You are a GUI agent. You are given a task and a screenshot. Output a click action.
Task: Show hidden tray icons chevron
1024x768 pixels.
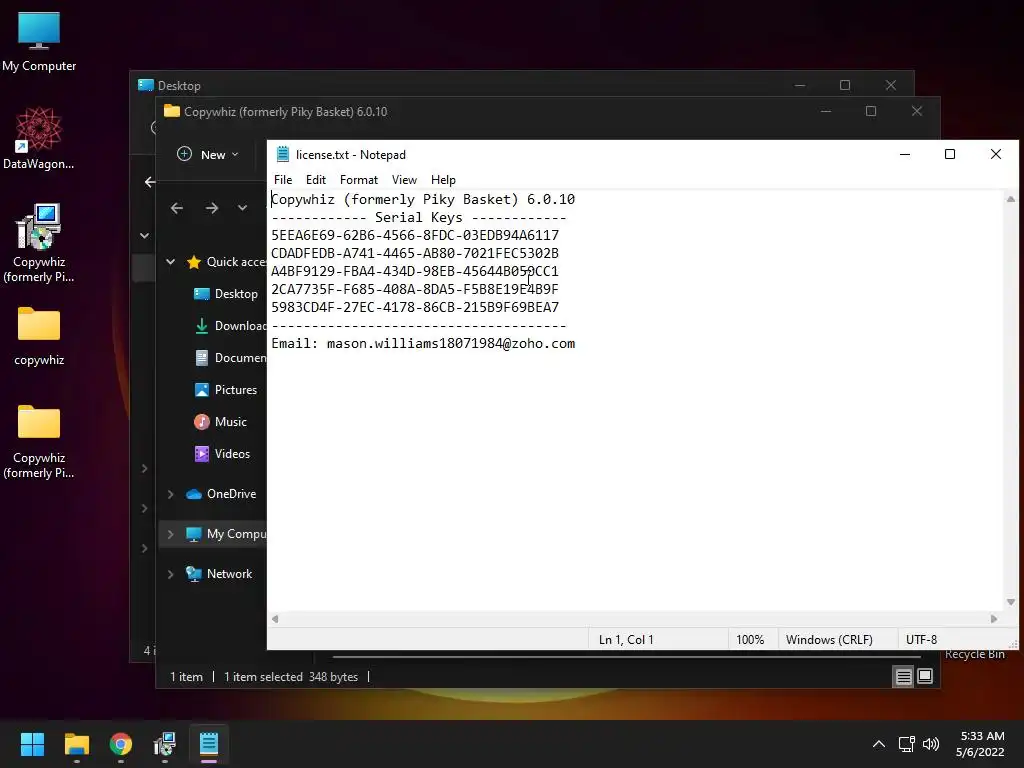(879, 744)
